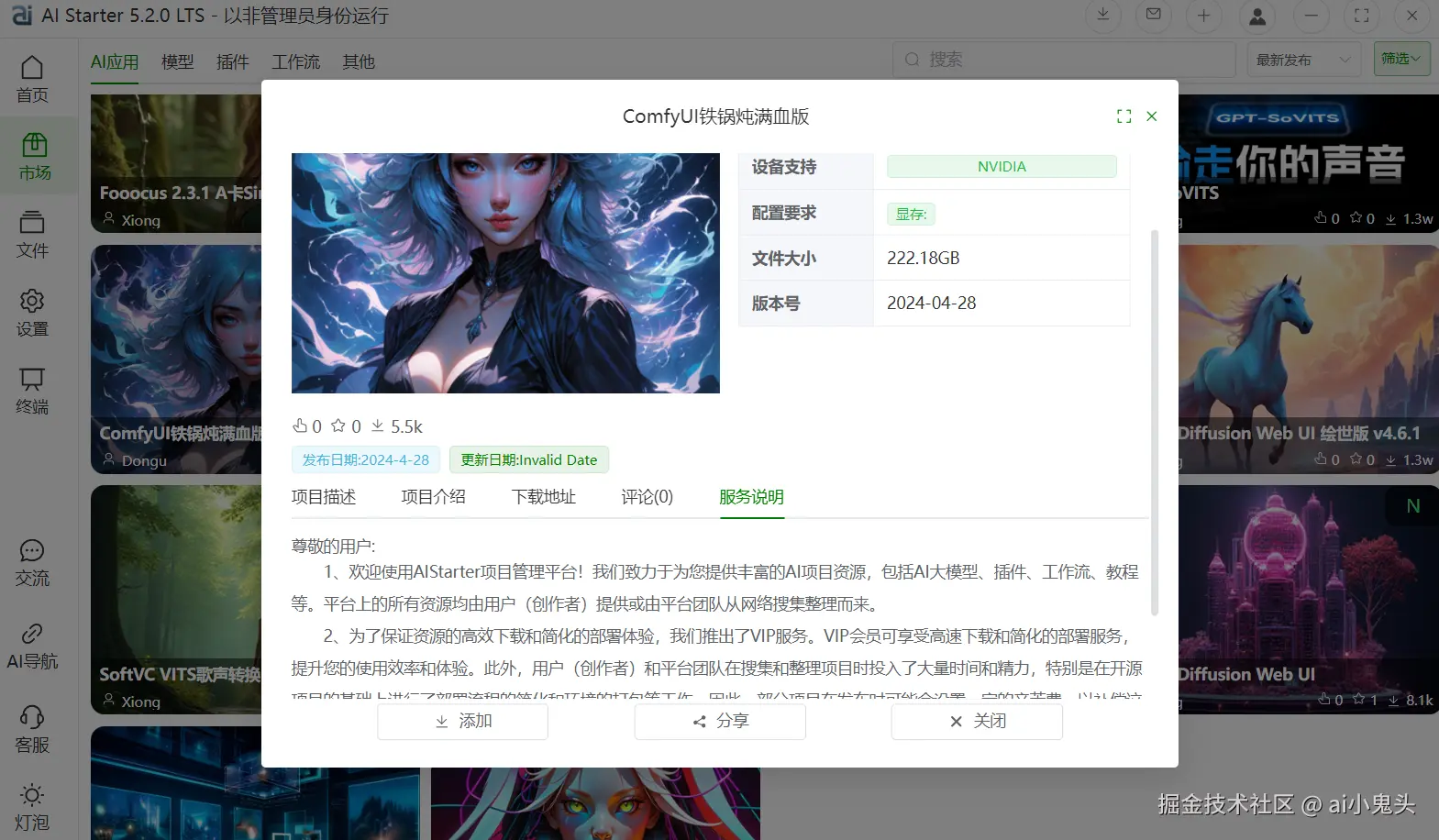Switch to the 模型 top tab
Viewport: 1439px width, 840px height.
click(178, 61)
